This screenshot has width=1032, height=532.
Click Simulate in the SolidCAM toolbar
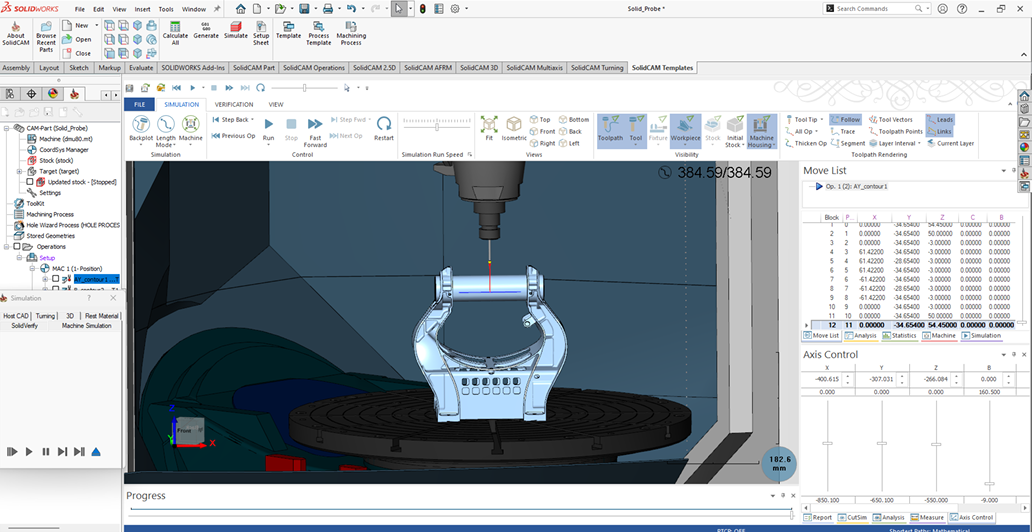236,30
